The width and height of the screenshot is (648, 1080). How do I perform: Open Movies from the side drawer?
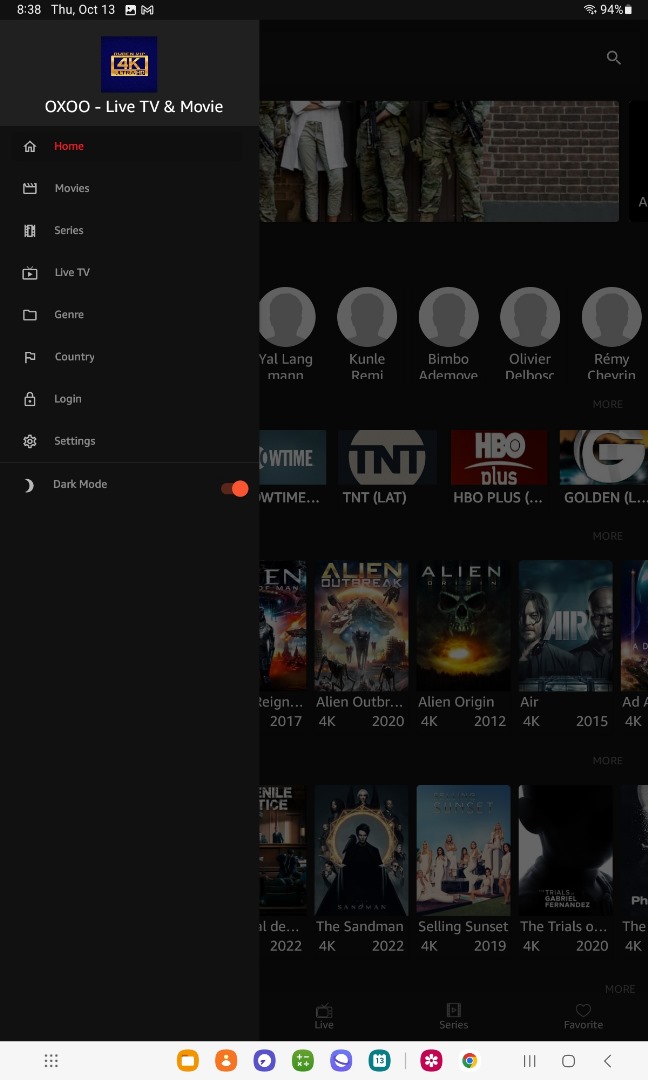[x=71, y=188]
